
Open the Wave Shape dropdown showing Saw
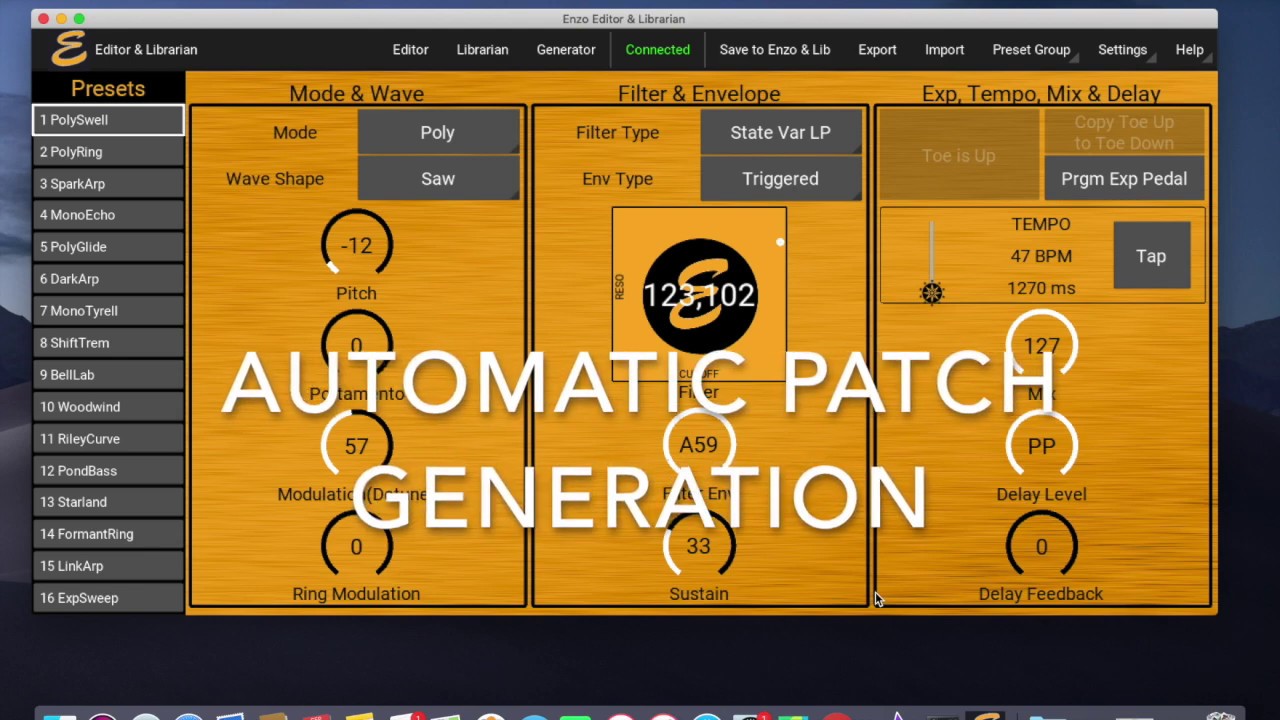438,178
